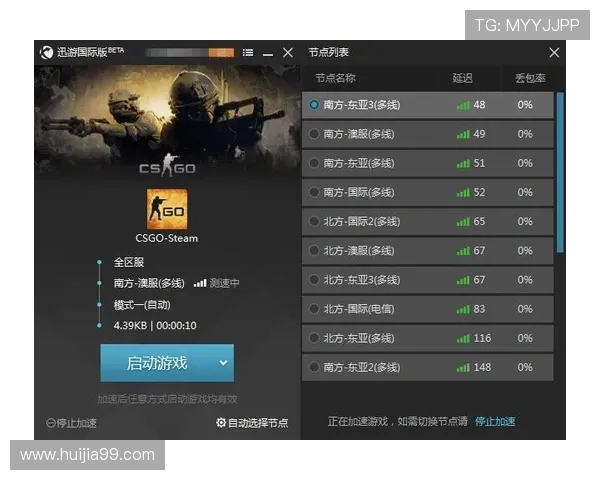The image size is (600, 480).
Task: Select the 南方-澳服(多线) node radio button
Action: point(314,134)
